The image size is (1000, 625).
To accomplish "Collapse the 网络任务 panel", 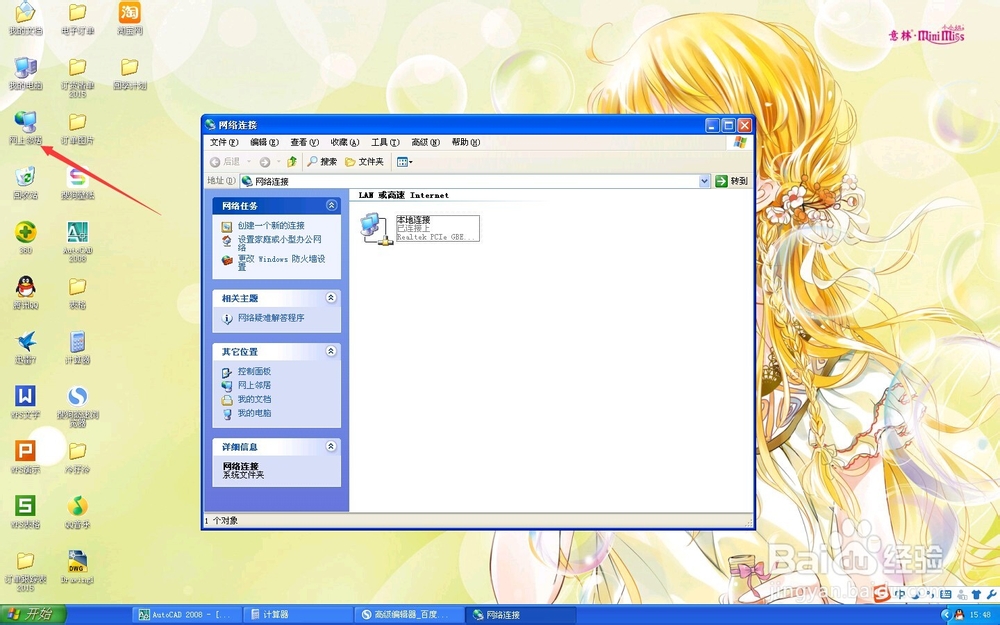I will coord(331,205).
